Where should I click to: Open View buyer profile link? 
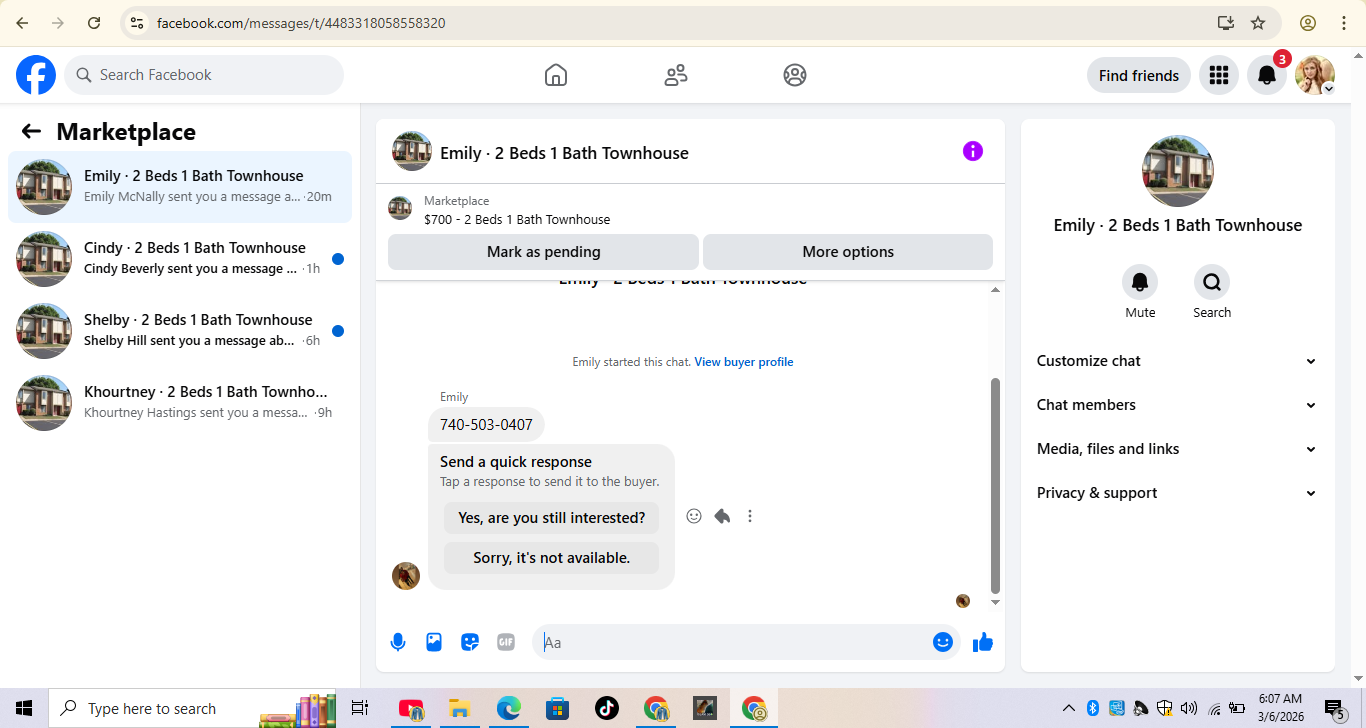(744, 362)
